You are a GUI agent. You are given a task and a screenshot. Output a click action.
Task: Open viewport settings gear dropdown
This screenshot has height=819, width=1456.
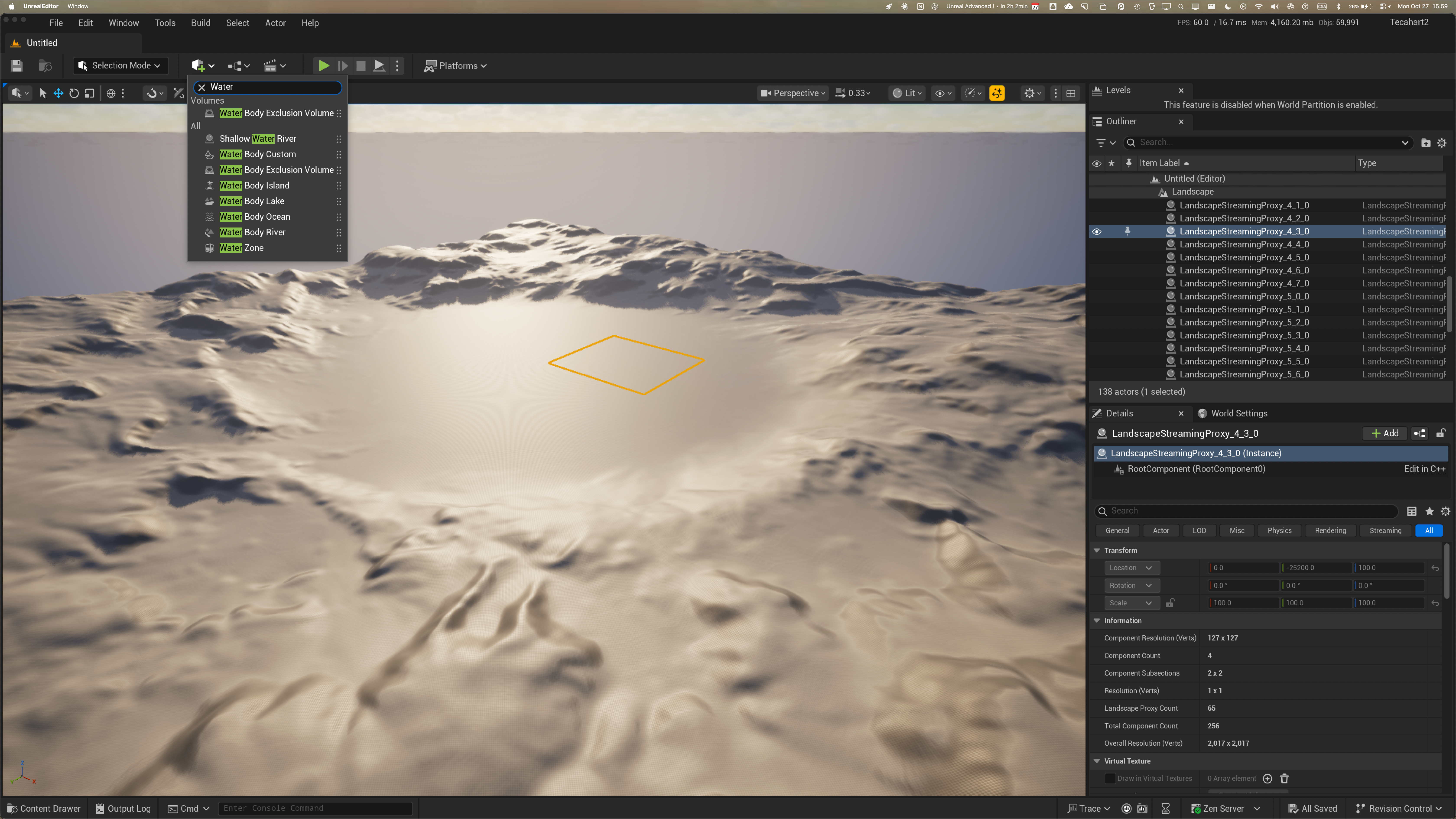pos(1033,93)
